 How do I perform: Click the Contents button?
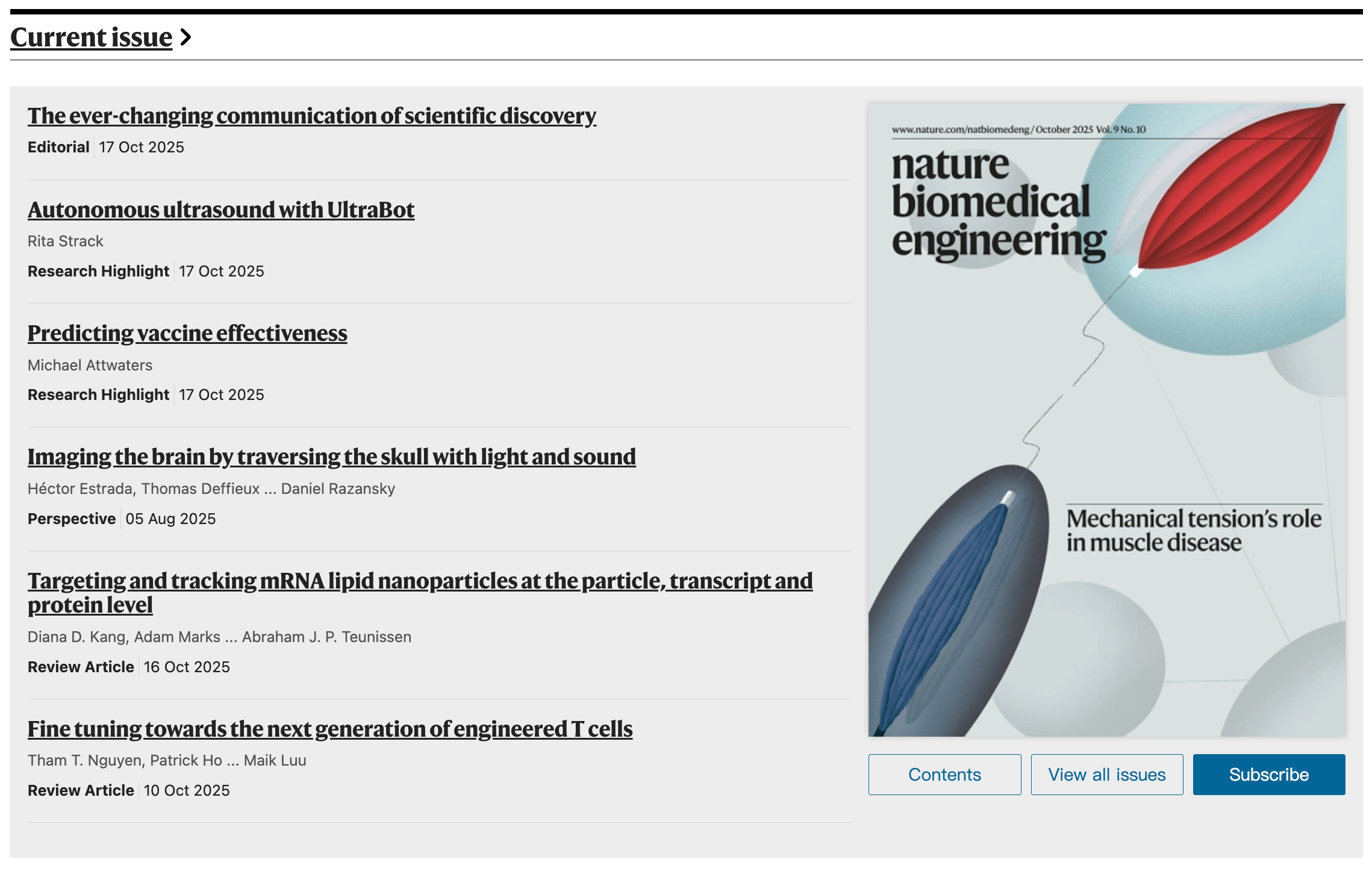(x=944, y=774)
